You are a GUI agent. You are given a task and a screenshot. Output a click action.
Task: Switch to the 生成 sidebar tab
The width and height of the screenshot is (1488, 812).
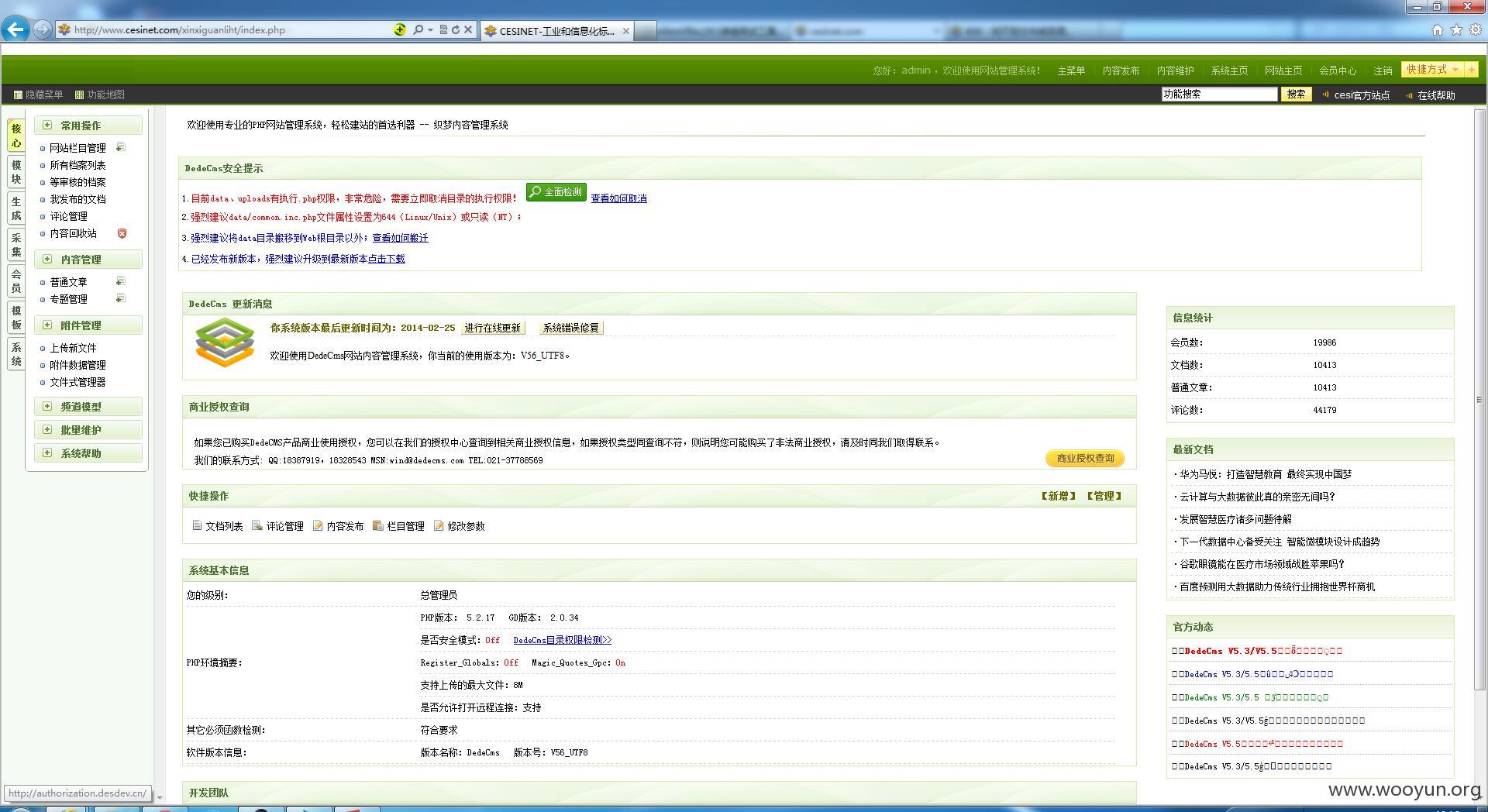(x=16, y=209)
